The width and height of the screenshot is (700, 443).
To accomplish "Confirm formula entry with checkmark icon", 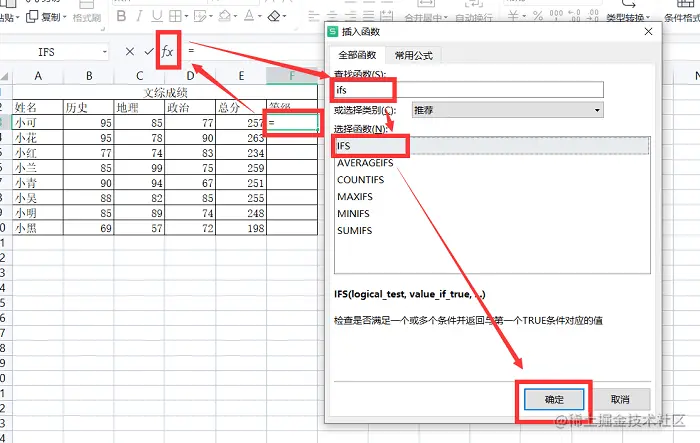I will click(x=149, y=51).
